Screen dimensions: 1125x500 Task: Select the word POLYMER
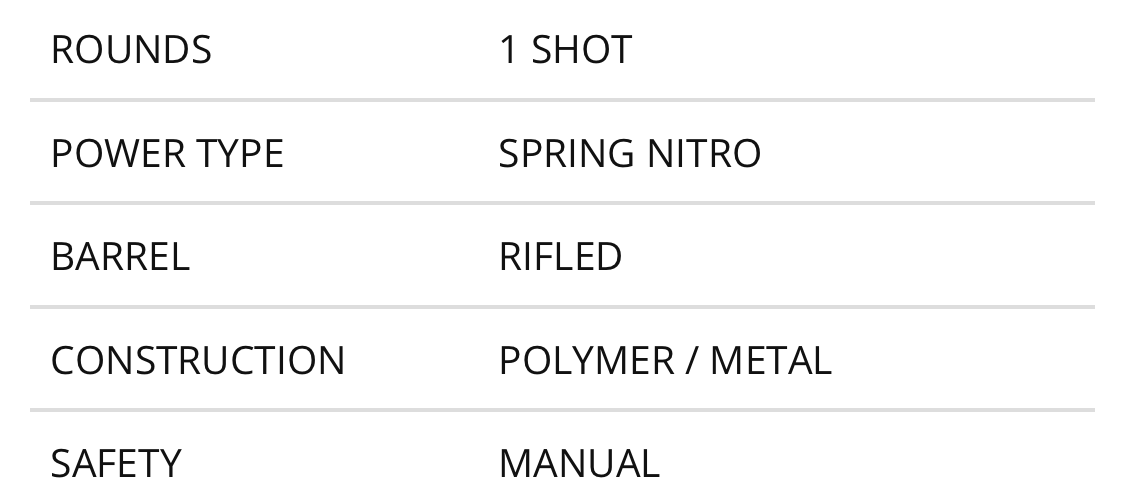(x=586, y=361)
